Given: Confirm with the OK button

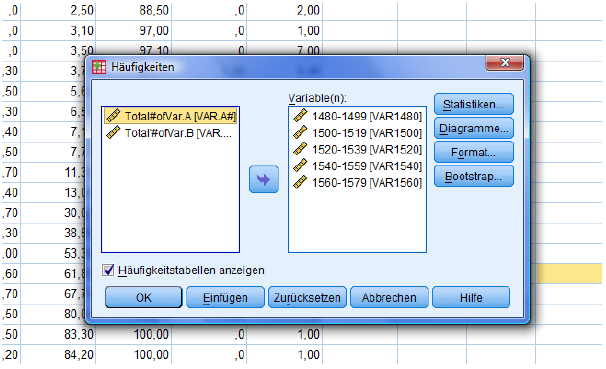Looking at the screenshot, I should click(x=143, y=298).
